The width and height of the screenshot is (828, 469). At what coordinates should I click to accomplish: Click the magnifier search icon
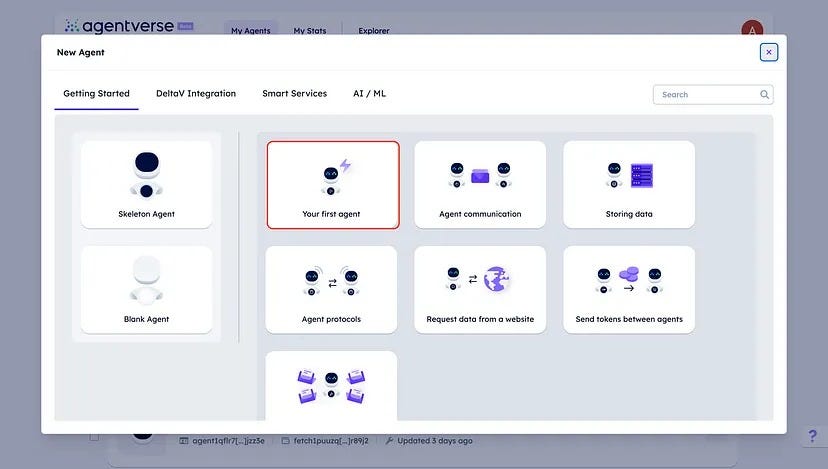pyautogui.click(x=764, y=95)
